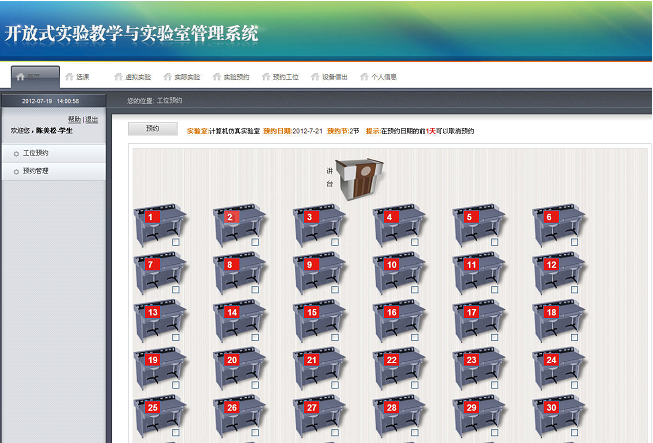Tick the checkbox under workstation 3
Screen dimensions: 653x443
point(336,242)
